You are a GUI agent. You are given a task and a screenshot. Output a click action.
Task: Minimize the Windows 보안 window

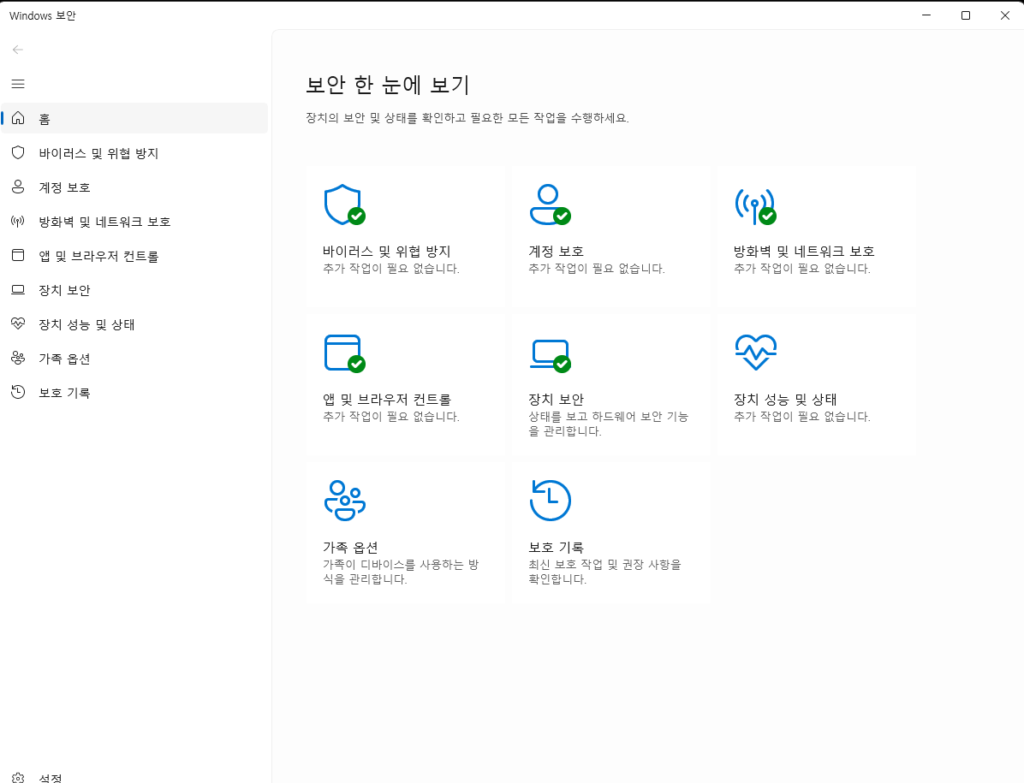926,15
